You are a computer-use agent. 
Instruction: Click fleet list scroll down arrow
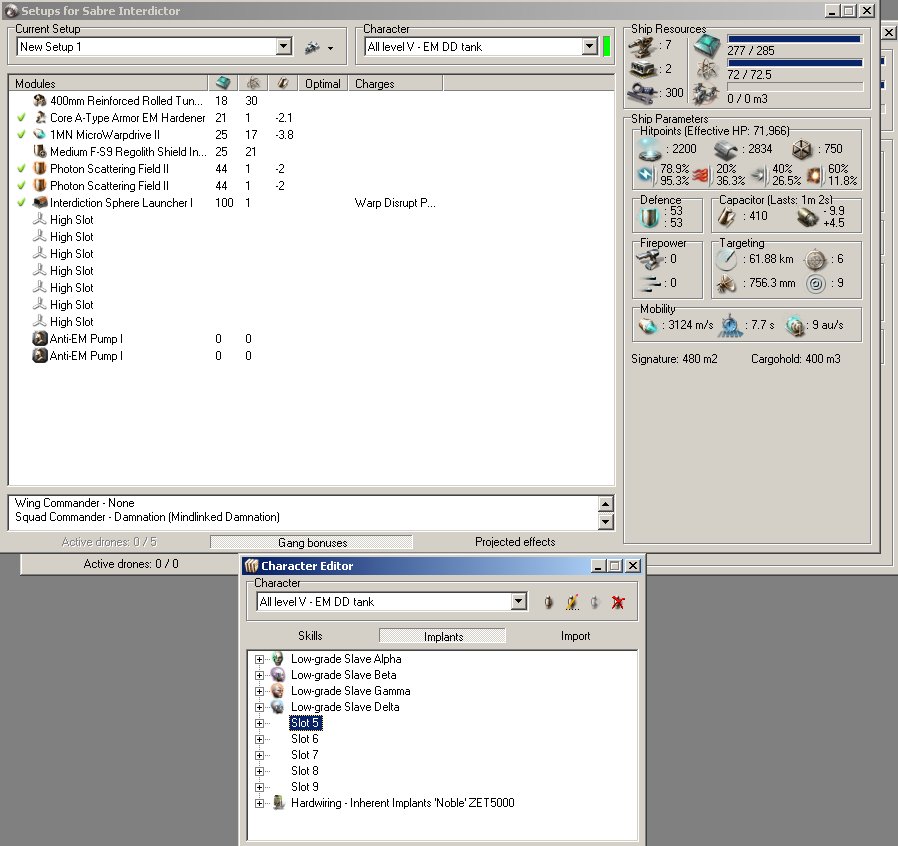coord(605,522)
